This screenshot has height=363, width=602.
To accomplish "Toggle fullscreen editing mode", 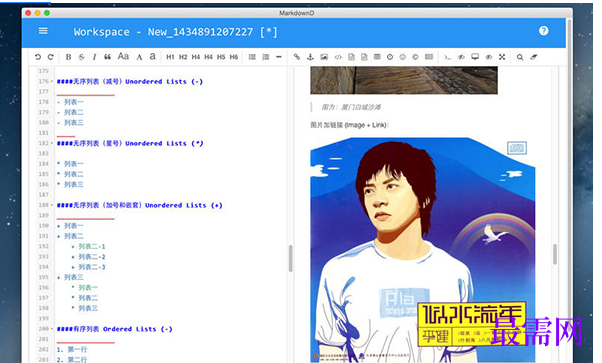I will point(502,57).
